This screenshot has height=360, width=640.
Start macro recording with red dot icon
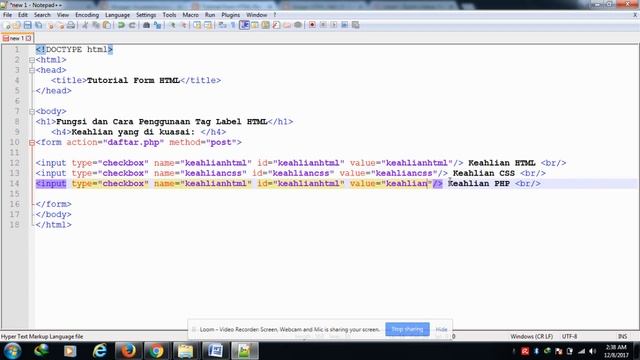(312, 25)
